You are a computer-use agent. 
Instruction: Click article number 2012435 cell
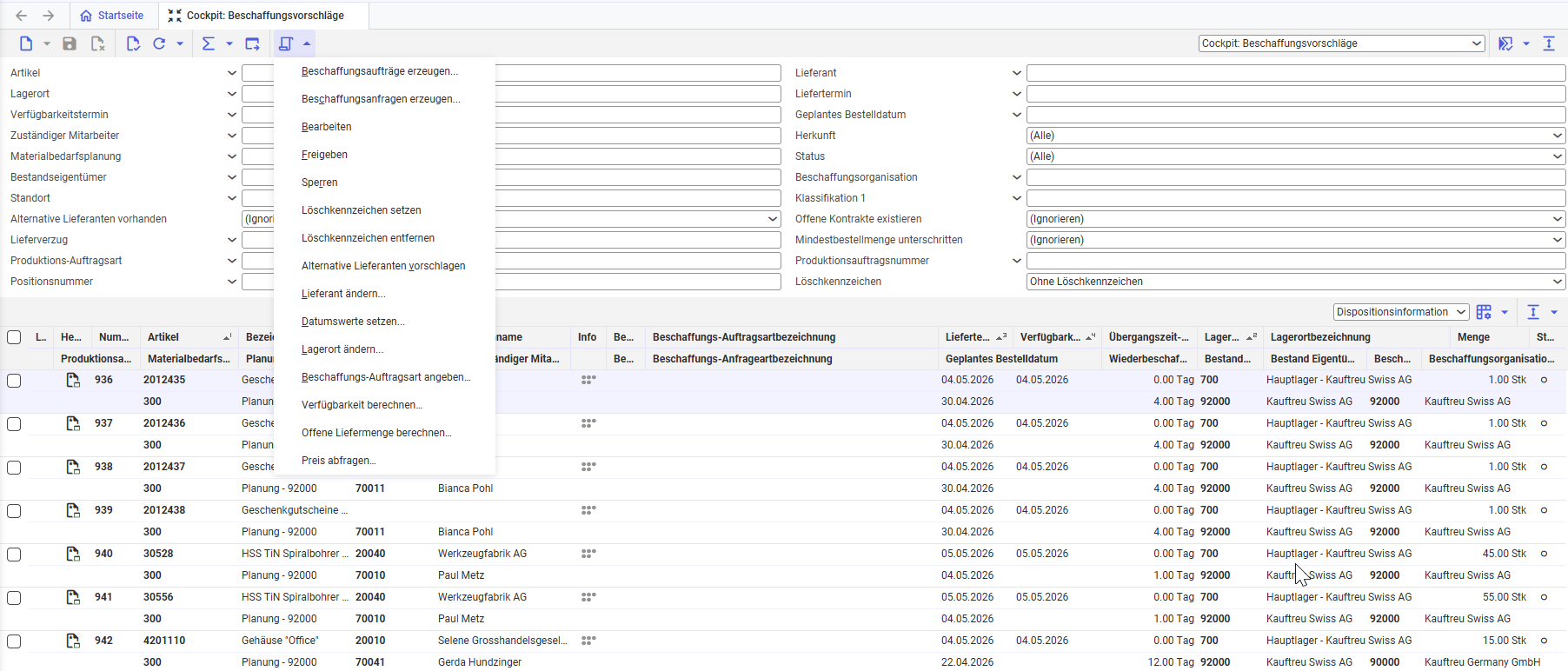pos(164,380)
